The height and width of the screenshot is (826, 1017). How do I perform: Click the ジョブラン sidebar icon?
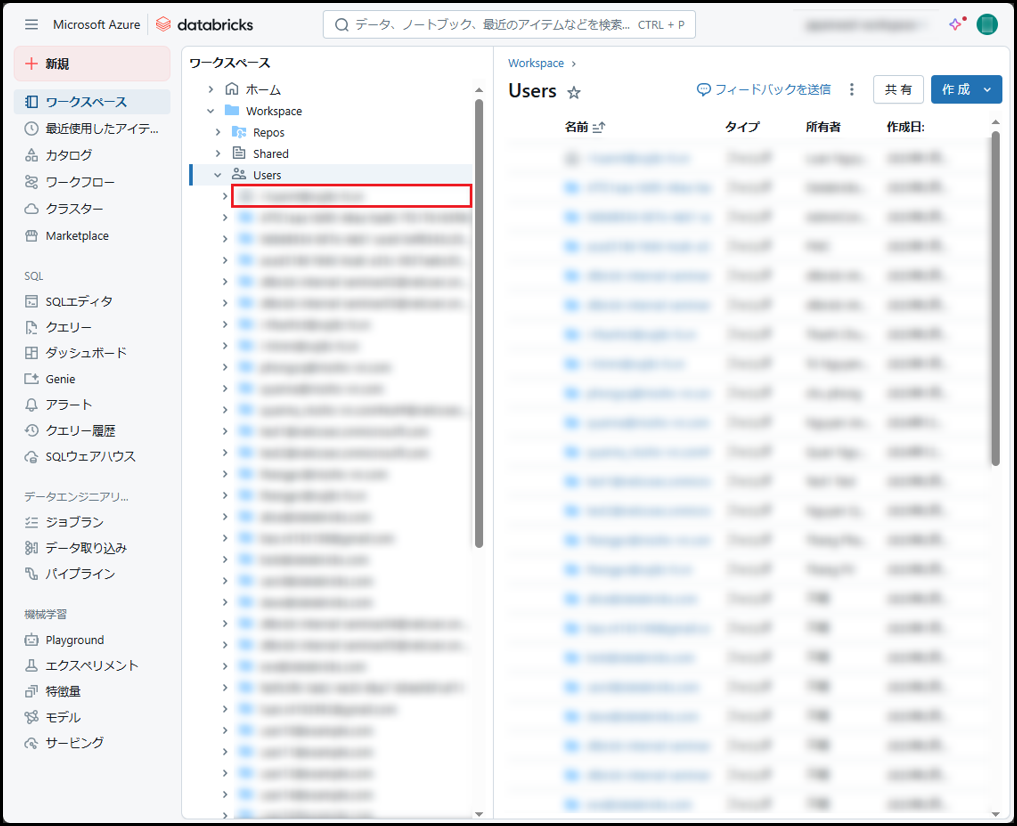(x=31, y=522)
